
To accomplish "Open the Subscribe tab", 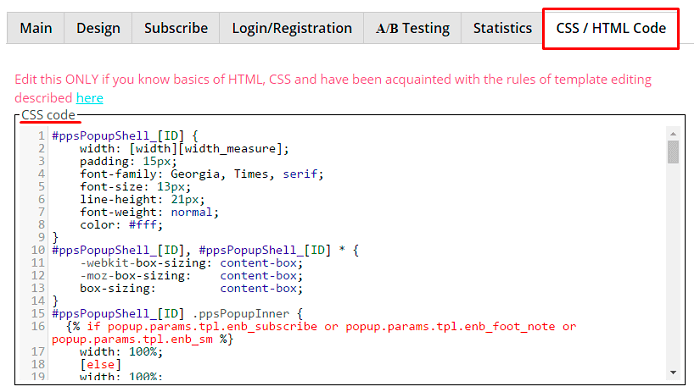I will click(x=176, y=28).
